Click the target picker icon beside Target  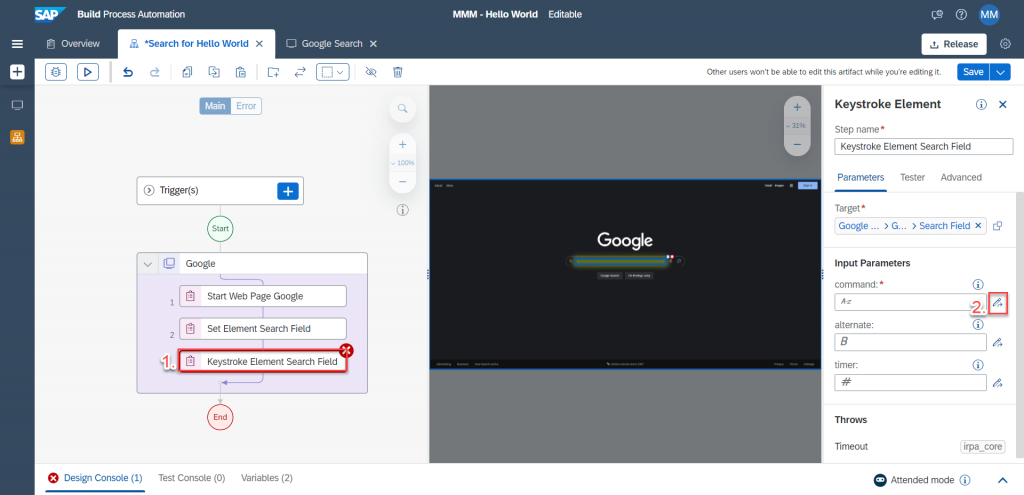coord(997,226)
